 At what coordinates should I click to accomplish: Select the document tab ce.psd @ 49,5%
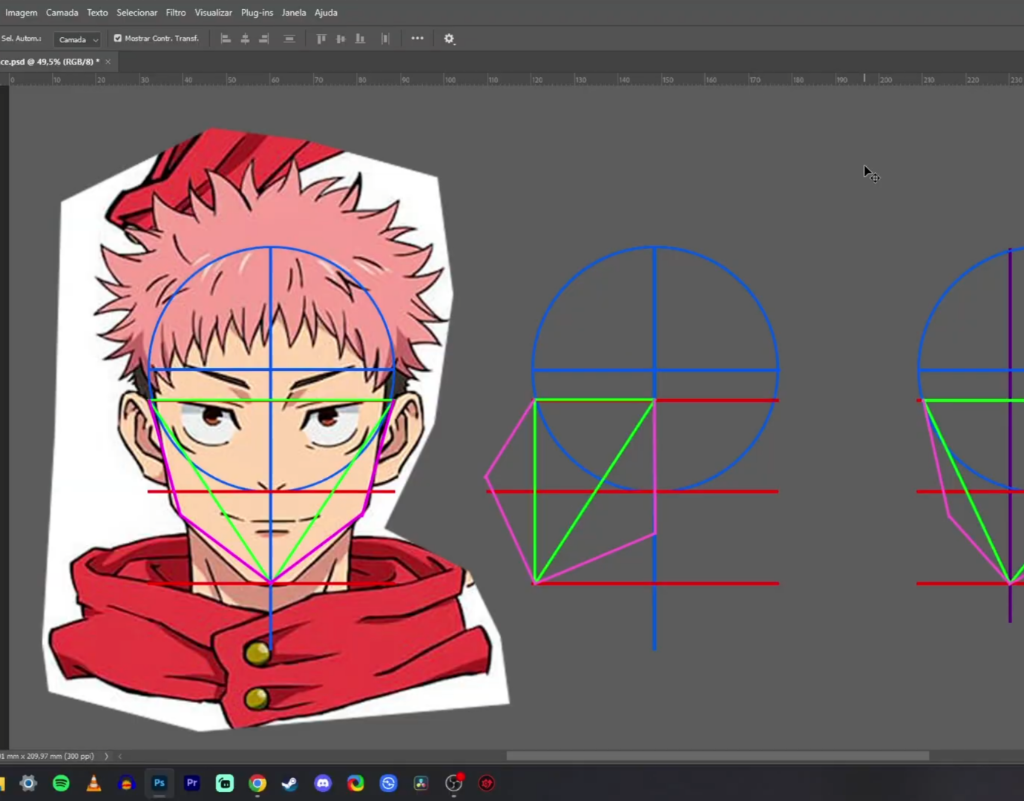[x=50, y=61]
